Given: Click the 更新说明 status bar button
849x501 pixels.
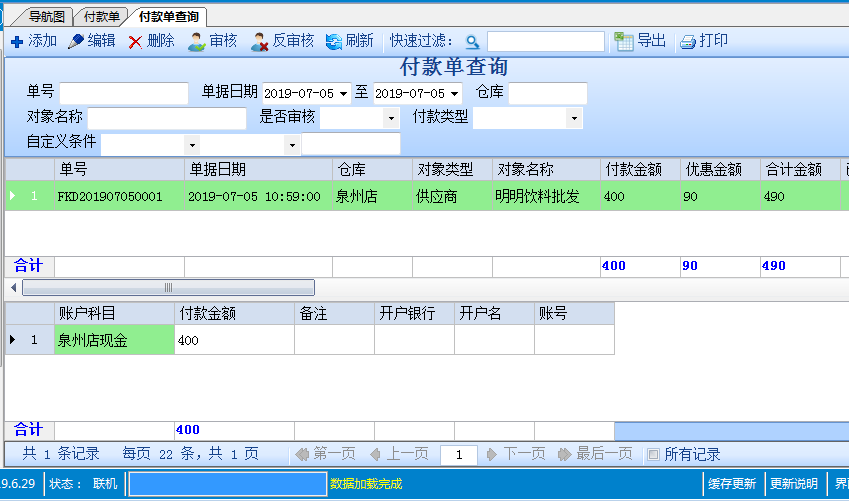Looking at the screenshot, I should coord(794,484).
